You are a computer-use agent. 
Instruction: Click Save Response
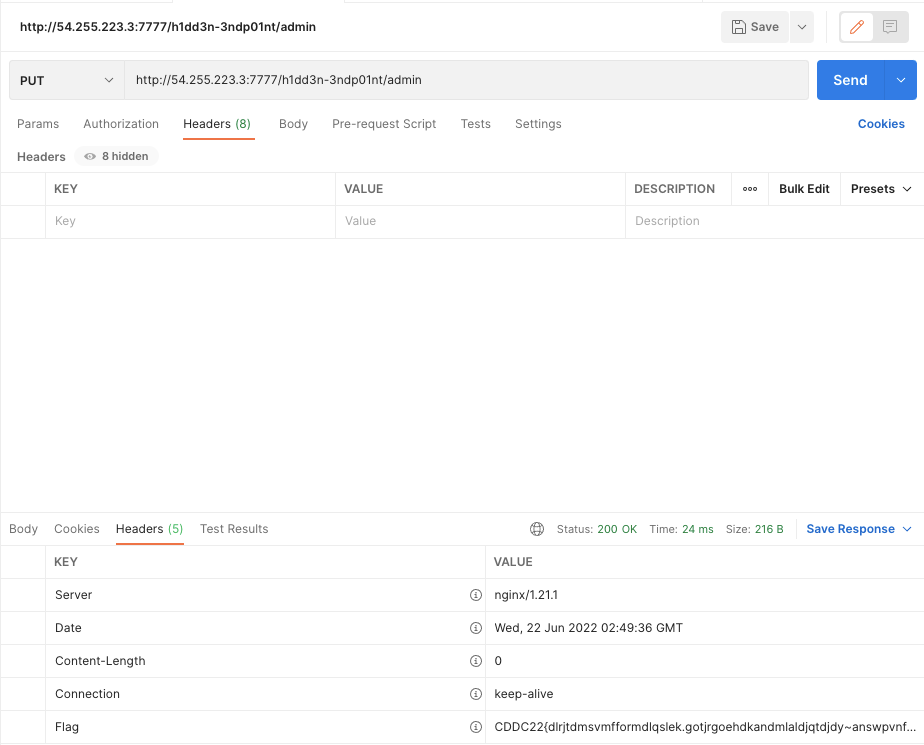click(x=850, y=529)
